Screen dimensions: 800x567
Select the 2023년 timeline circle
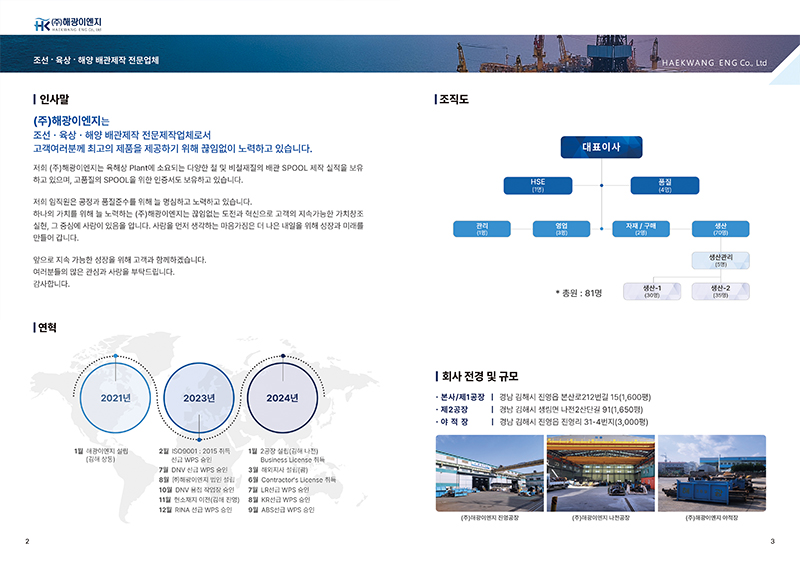(x=199, y=398)
